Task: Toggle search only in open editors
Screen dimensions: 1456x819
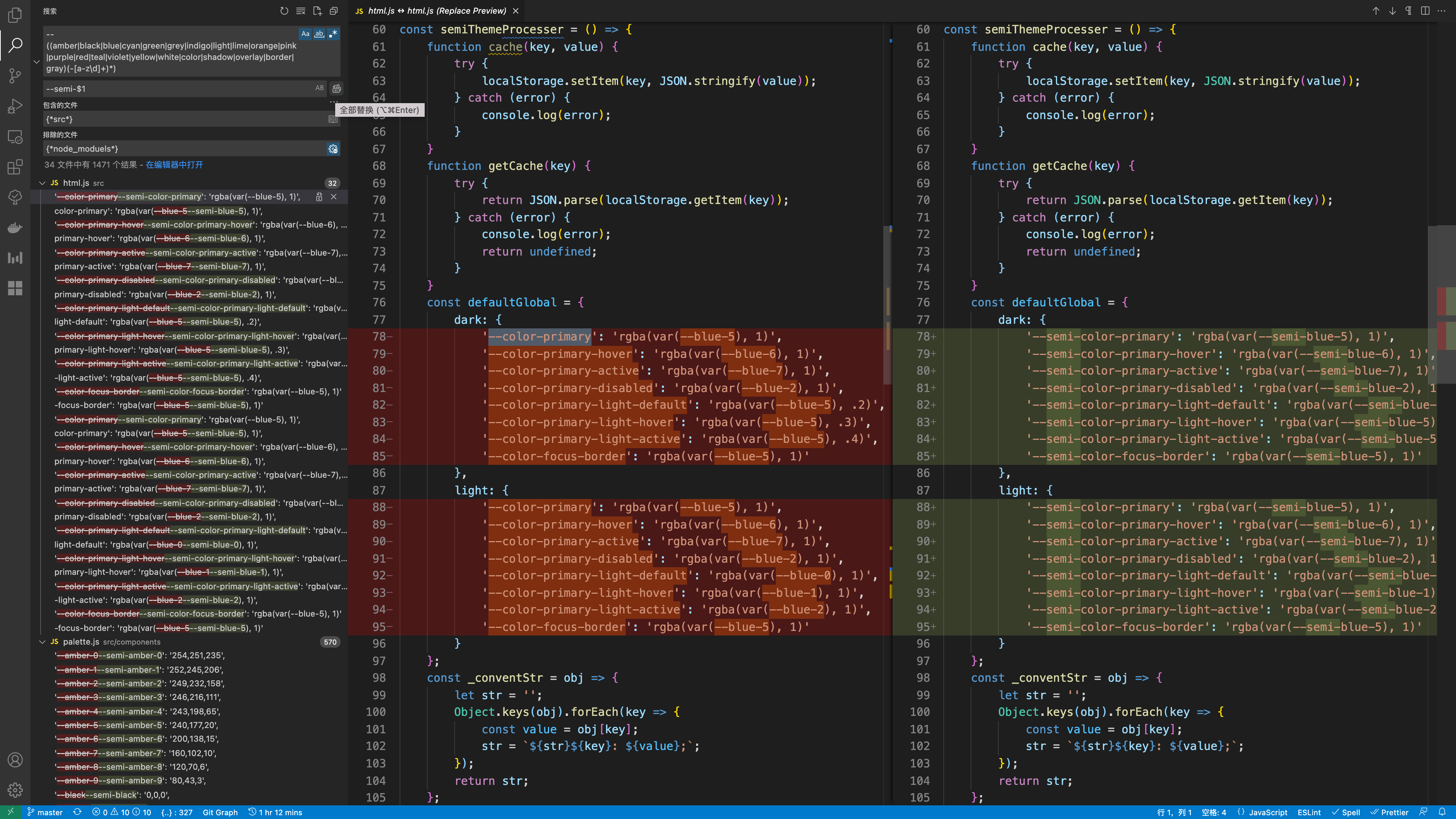Action: (333, 119)
